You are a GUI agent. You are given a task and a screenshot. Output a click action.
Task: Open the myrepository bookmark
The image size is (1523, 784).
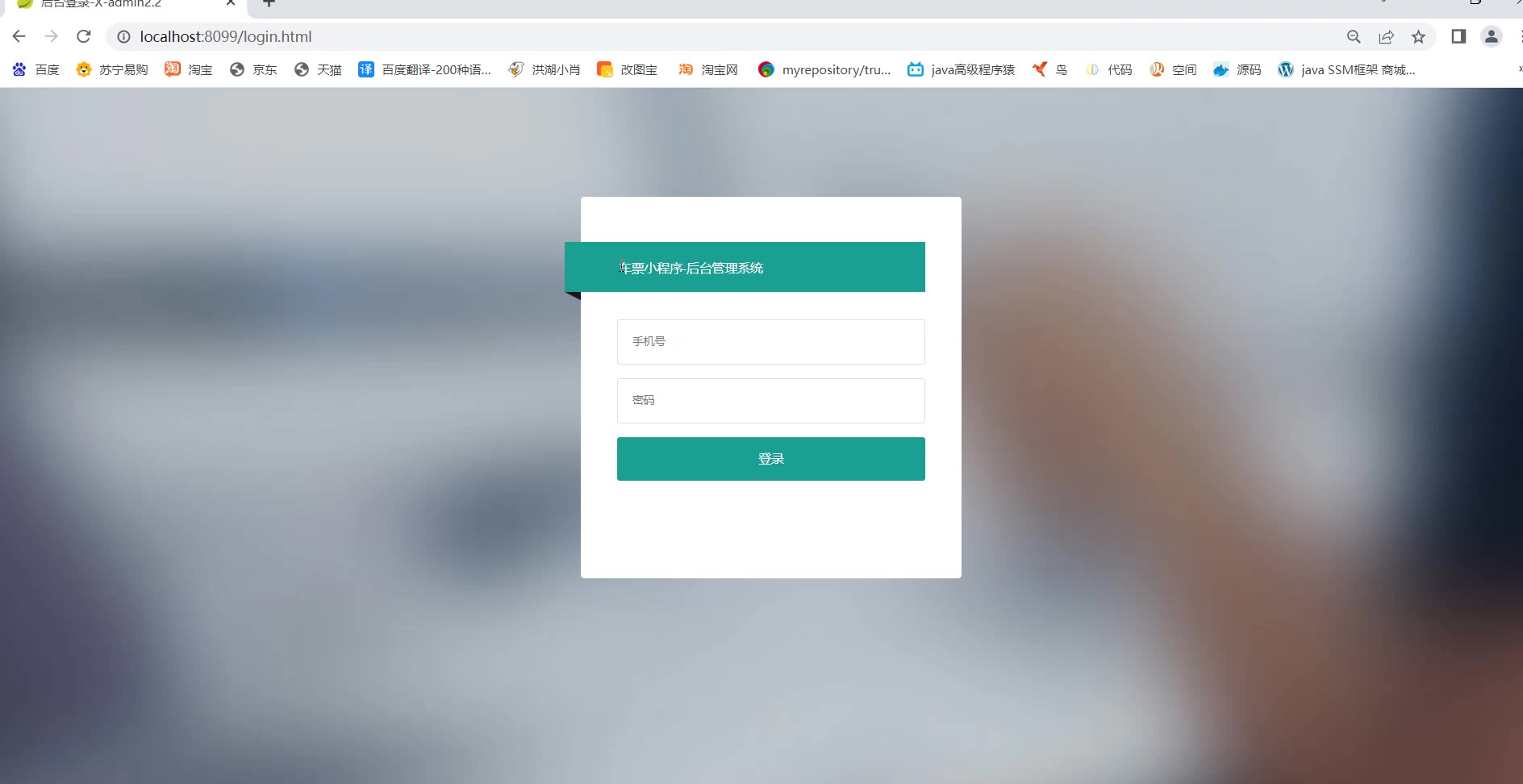click(x=824, y=69)
